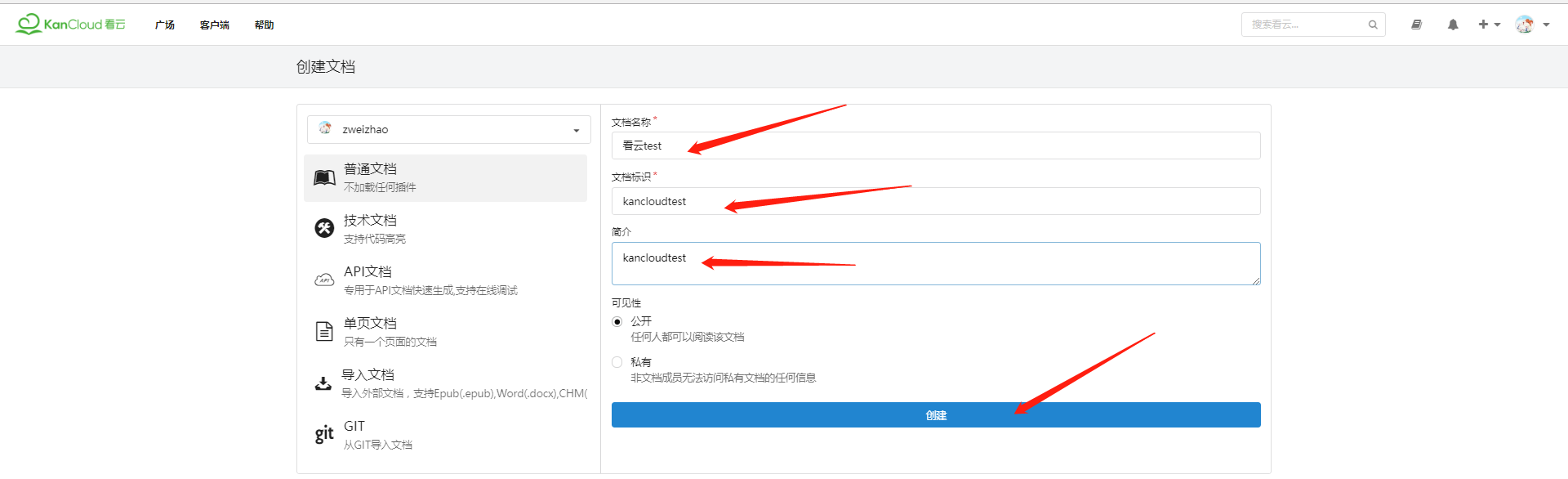The height and width of the screenshot is (479, 1568).
Task: Open the 帮助 menu item
Action: pos(265,25)
